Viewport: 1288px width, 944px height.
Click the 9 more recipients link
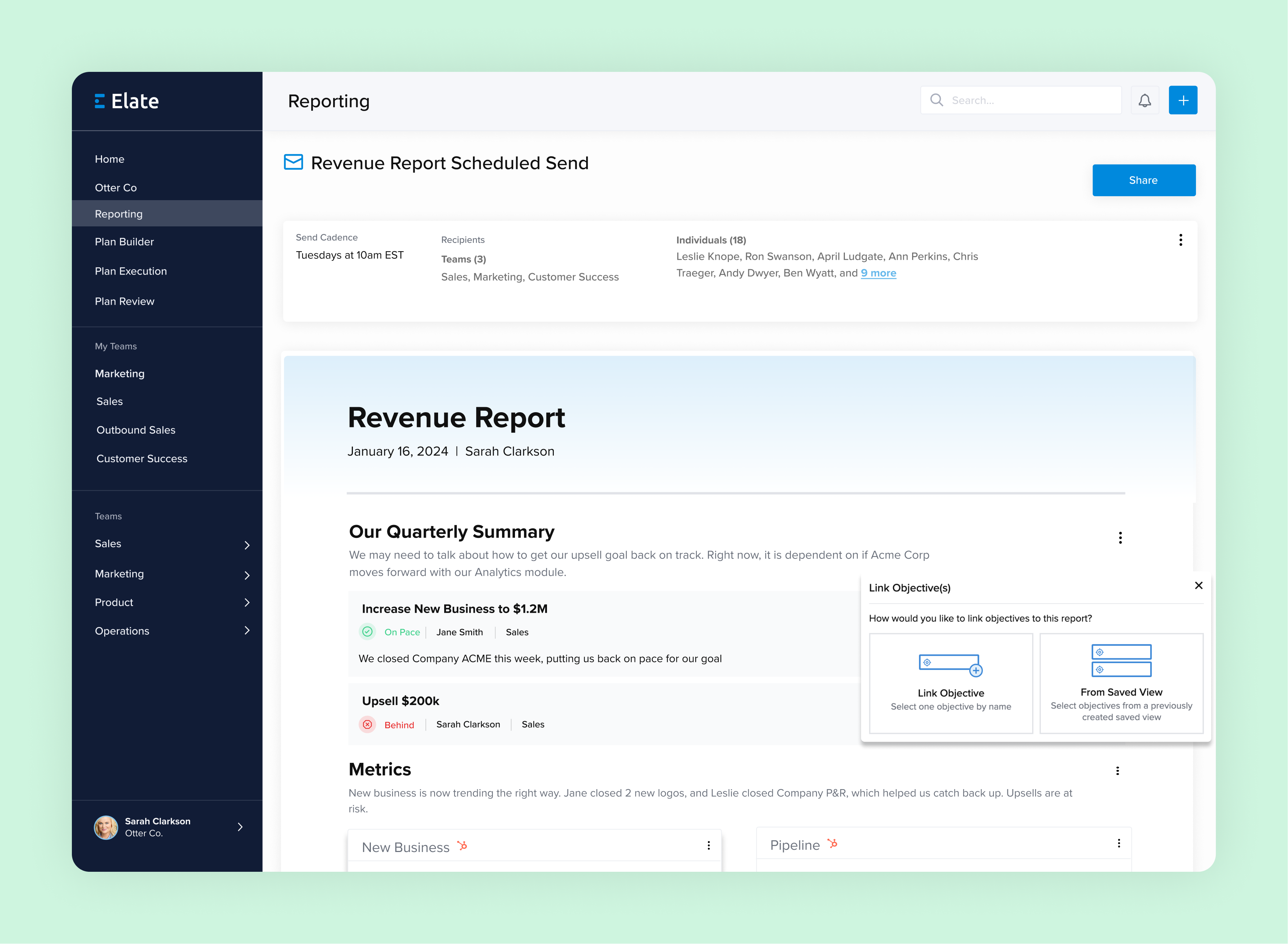click(878, 273)
